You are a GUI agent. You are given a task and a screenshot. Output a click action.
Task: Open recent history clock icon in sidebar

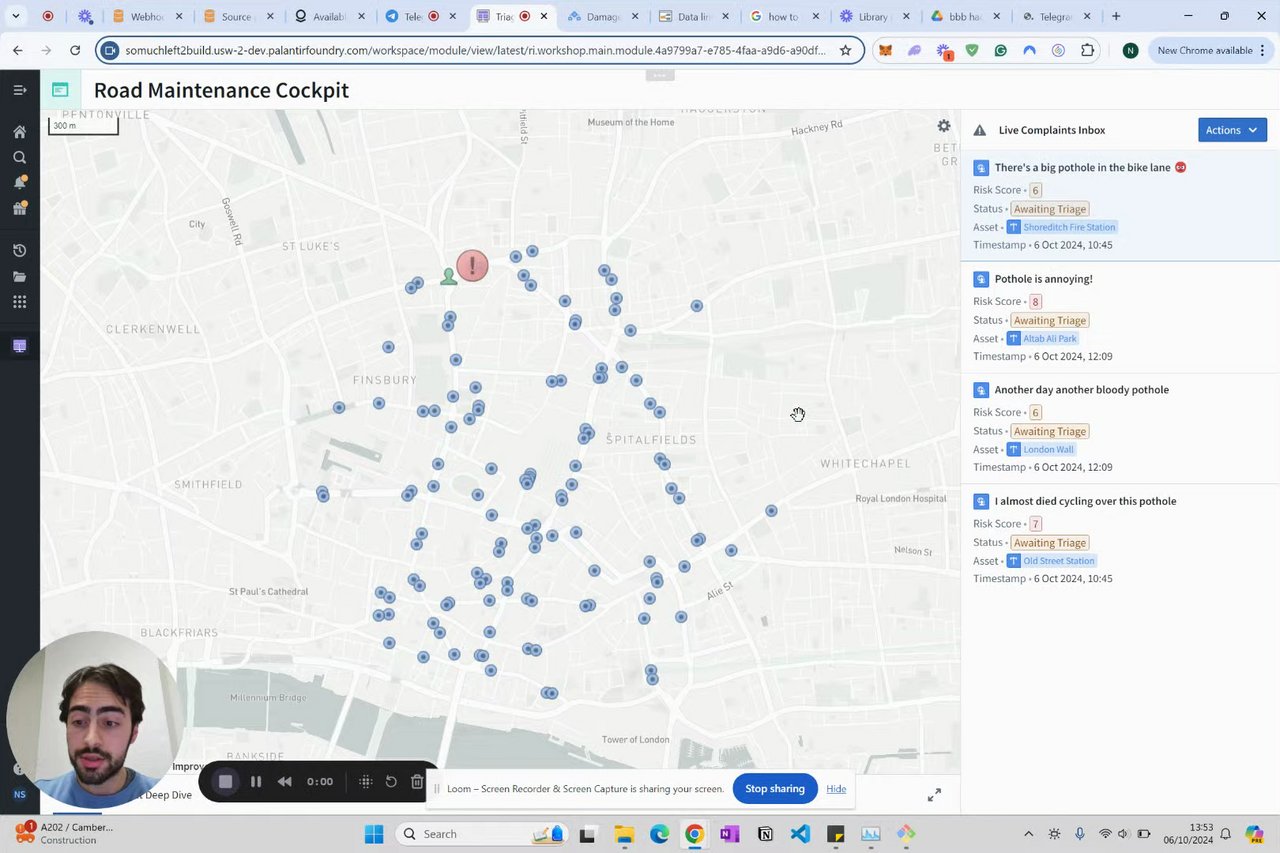click(19, 250)
